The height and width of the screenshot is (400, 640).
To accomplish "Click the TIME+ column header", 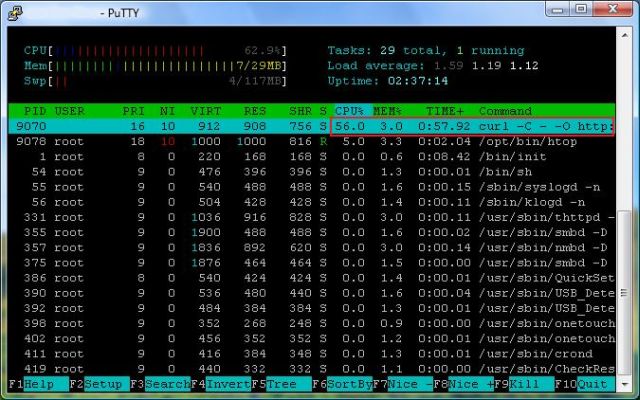I will [x=444, y=111].
